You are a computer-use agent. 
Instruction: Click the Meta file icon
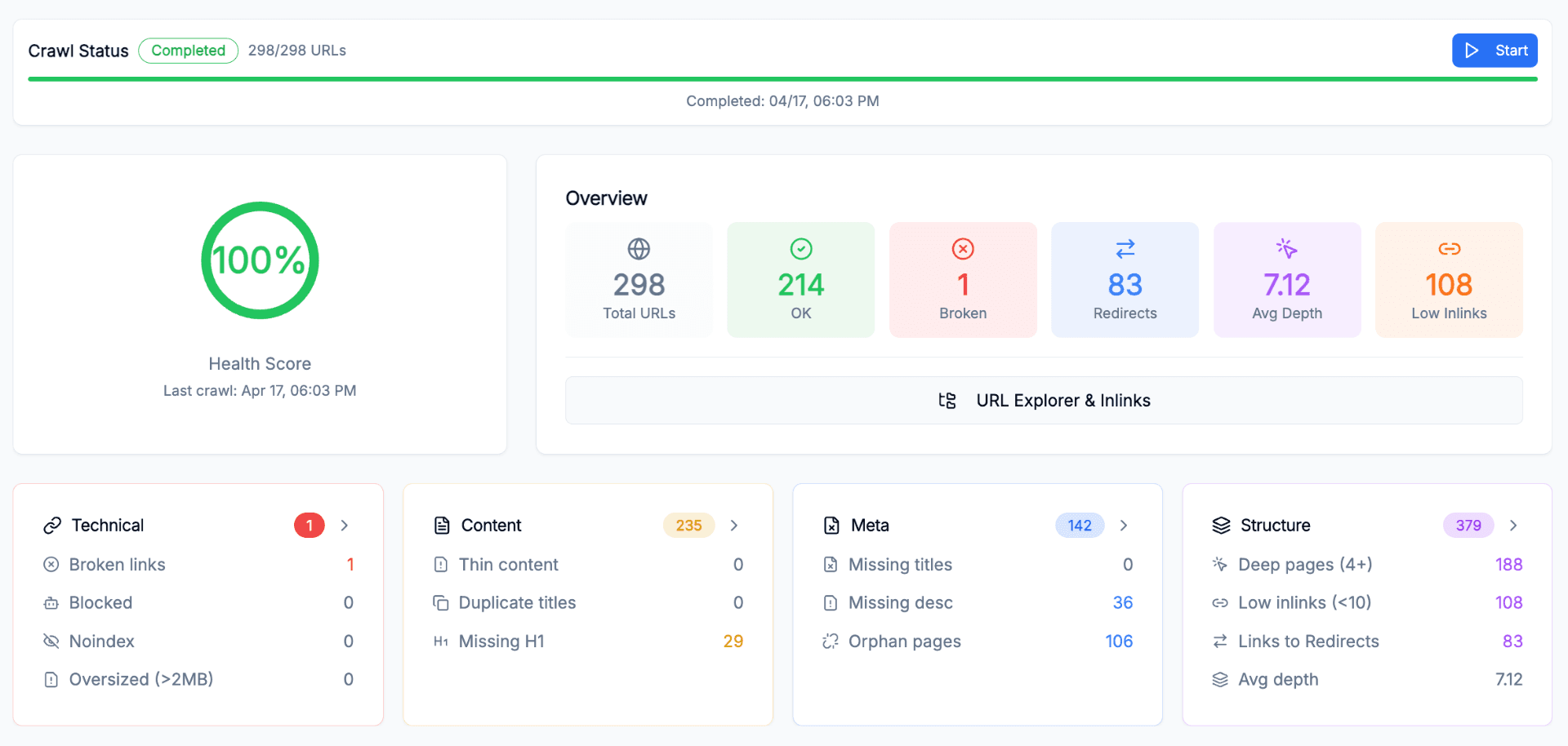click(x=831, y=526)
